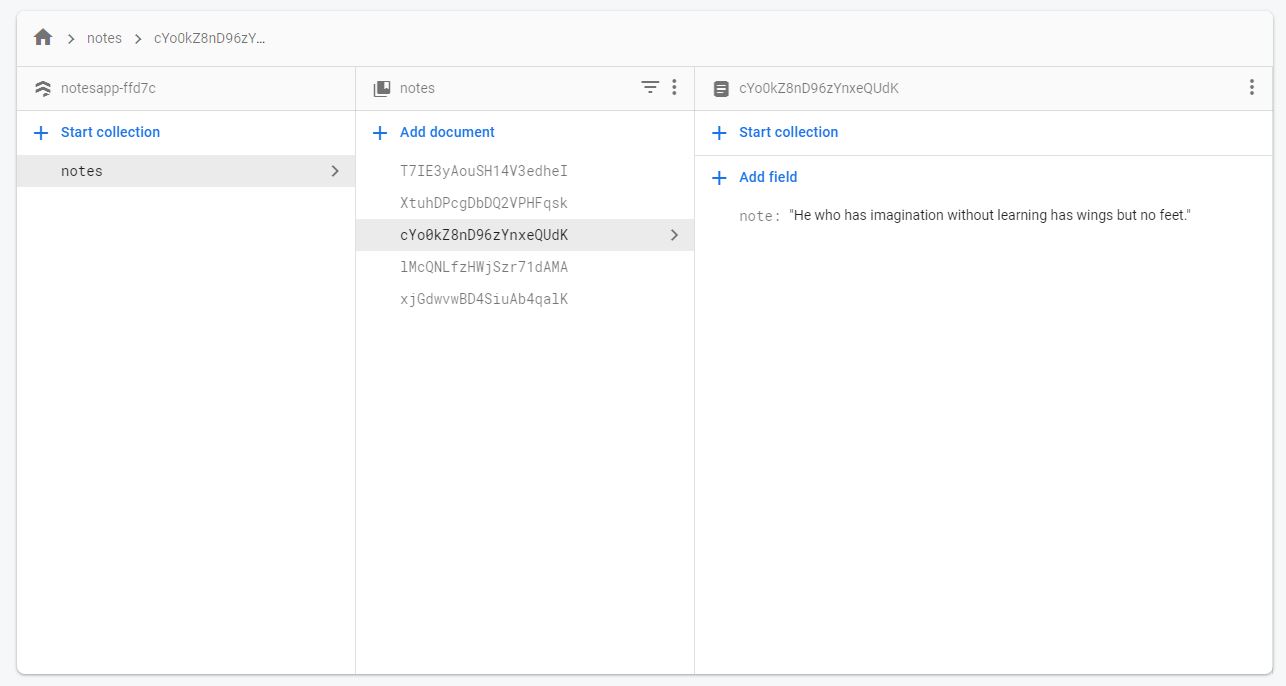Select document T7IE3yAouSH14V3edheI
This screenshot has height=686, width=1286.
coord(484,171)
